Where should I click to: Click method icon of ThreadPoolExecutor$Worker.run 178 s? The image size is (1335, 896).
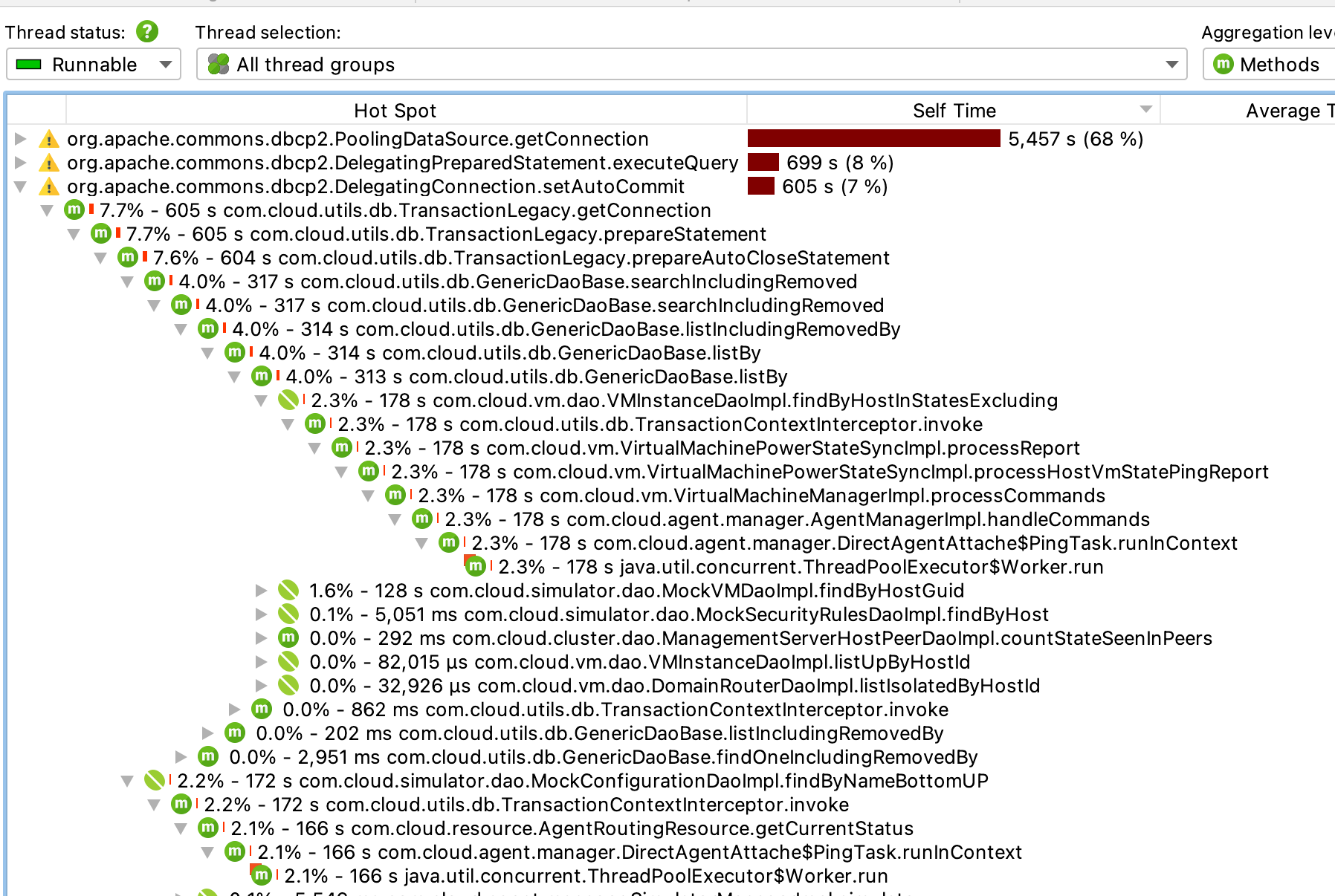click(476, 567)
